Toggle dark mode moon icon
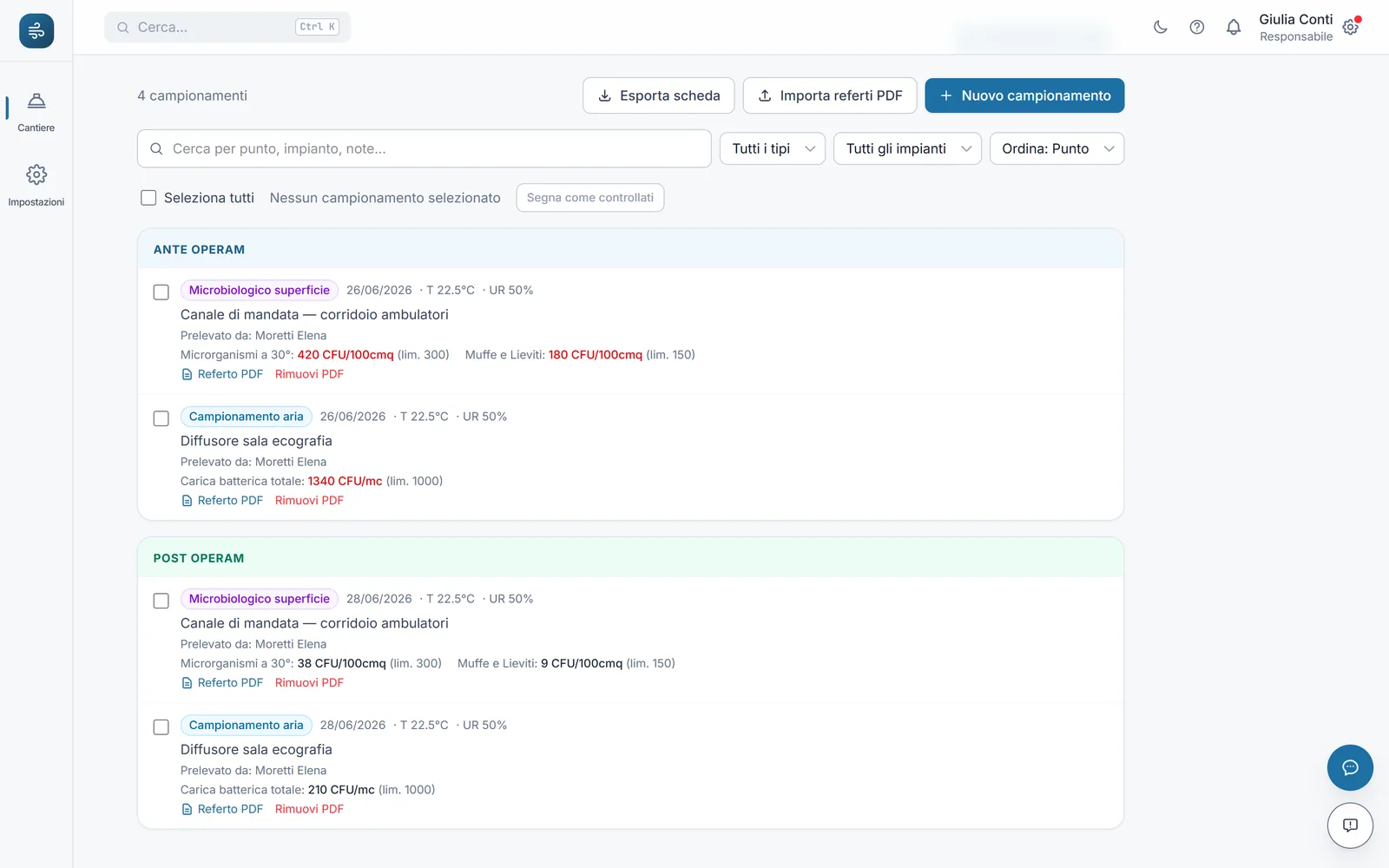This screenshot has width=1389, height=868. 1160,27
